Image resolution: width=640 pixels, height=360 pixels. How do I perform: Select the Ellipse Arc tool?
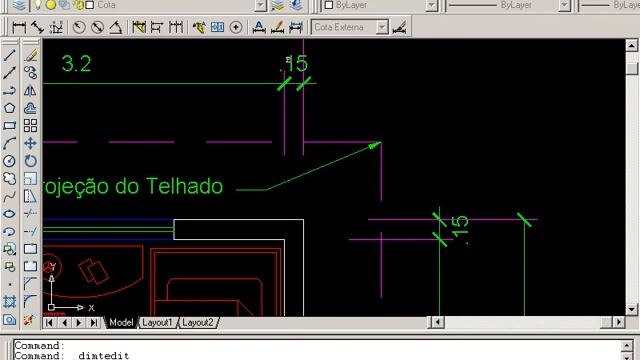click(9, 231)
